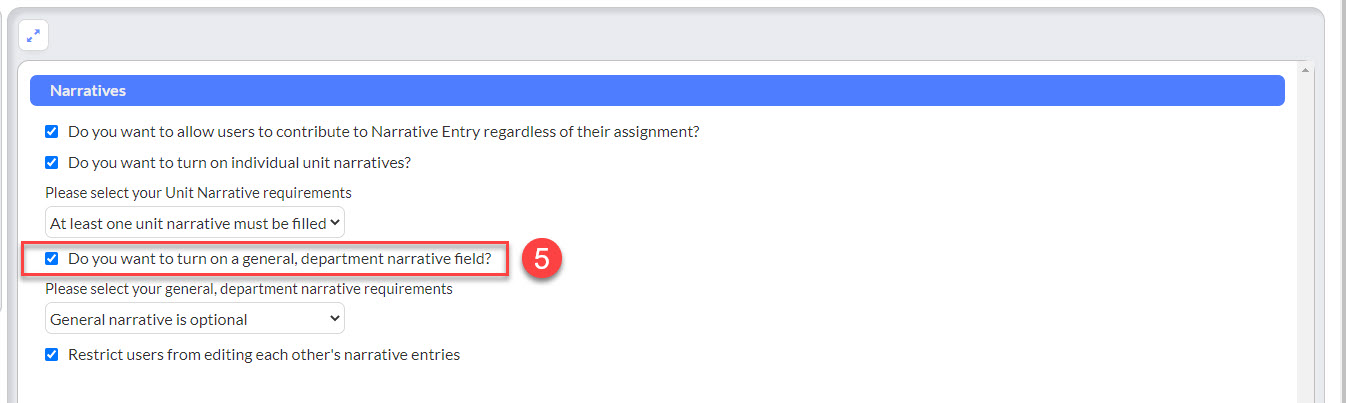
Task: Click 'general, department narrative requirements' caption text
Action: (249, 288)
